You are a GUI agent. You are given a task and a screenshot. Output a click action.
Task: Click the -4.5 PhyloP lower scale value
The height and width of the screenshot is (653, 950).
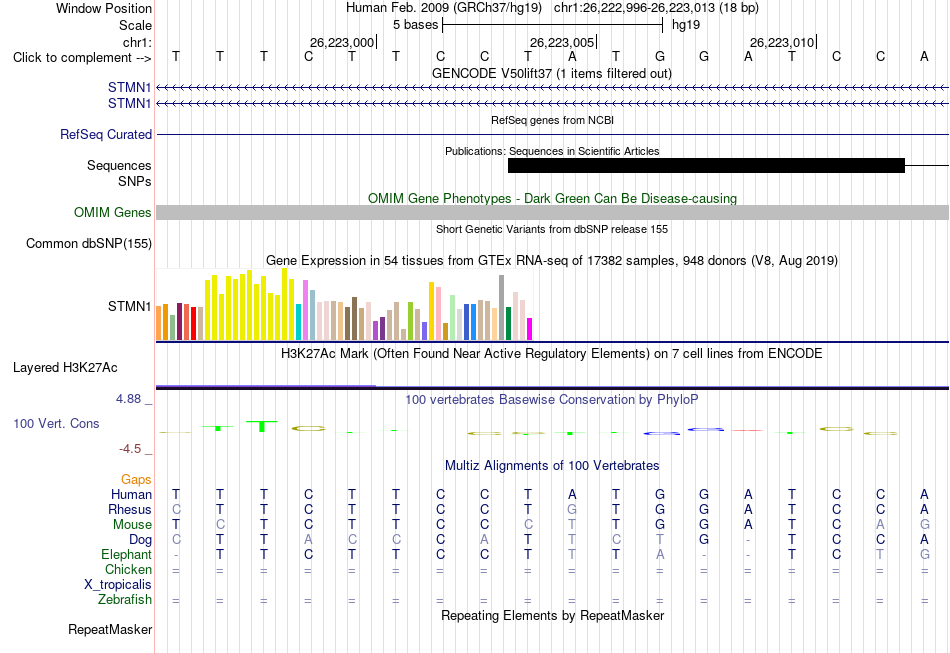(x=130, y=449)
